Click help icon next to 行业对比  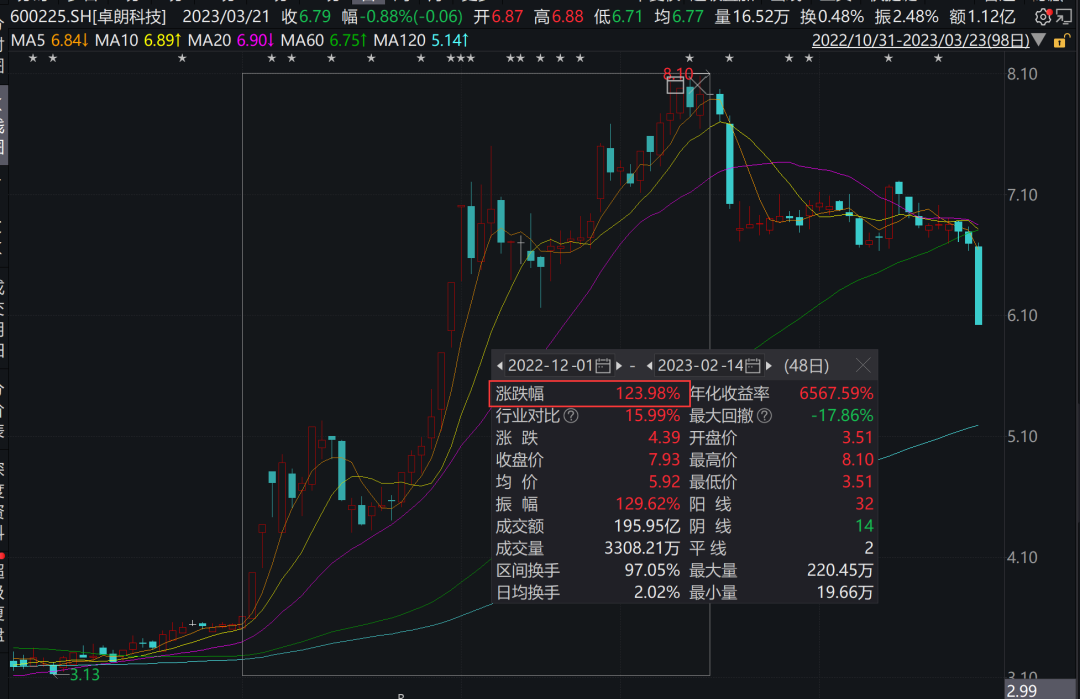point(571,415)
